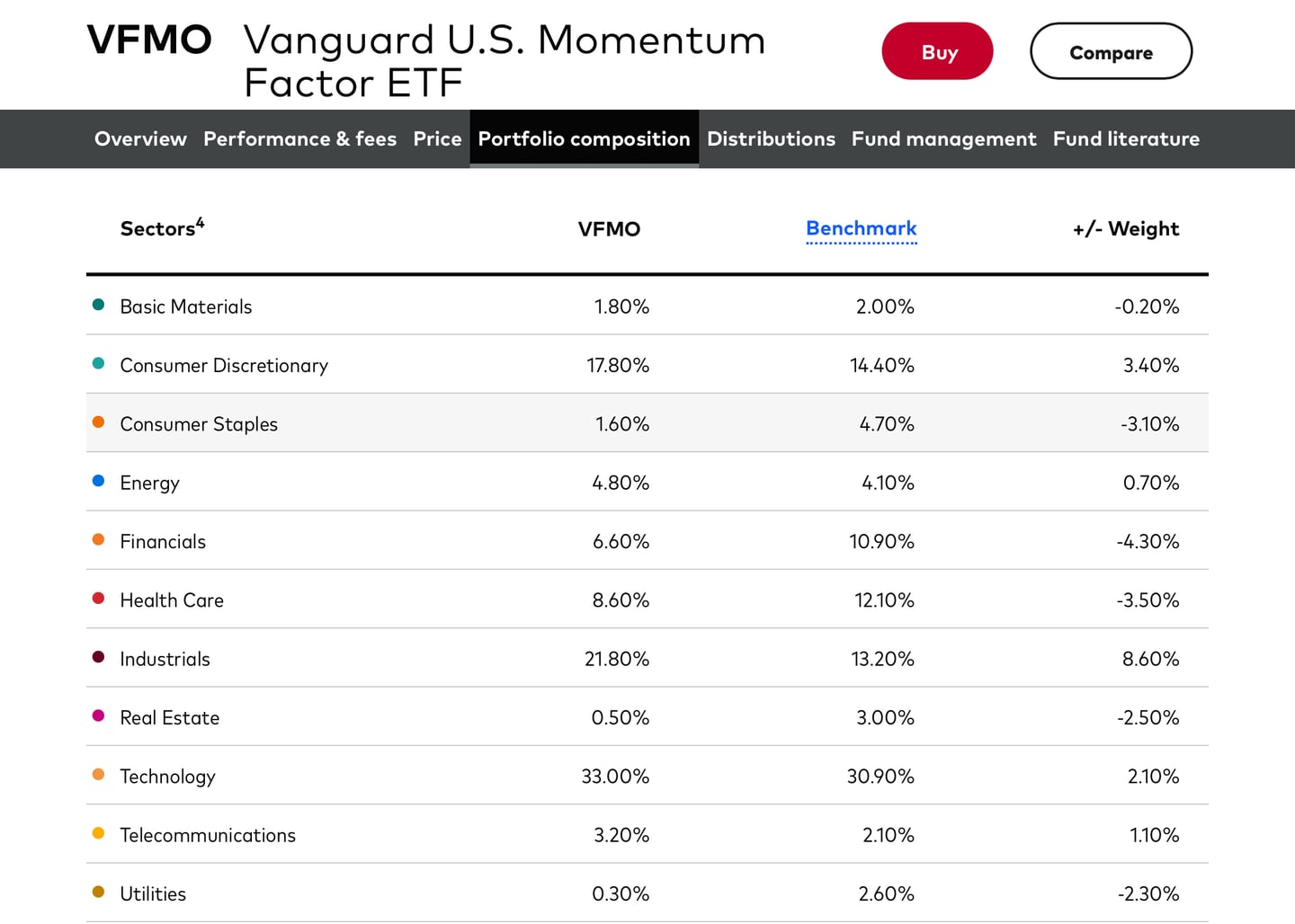This screenshot has height=924, width=1295.
Task: Click the pink dot next to Real Estate
Action: [98, 715]
